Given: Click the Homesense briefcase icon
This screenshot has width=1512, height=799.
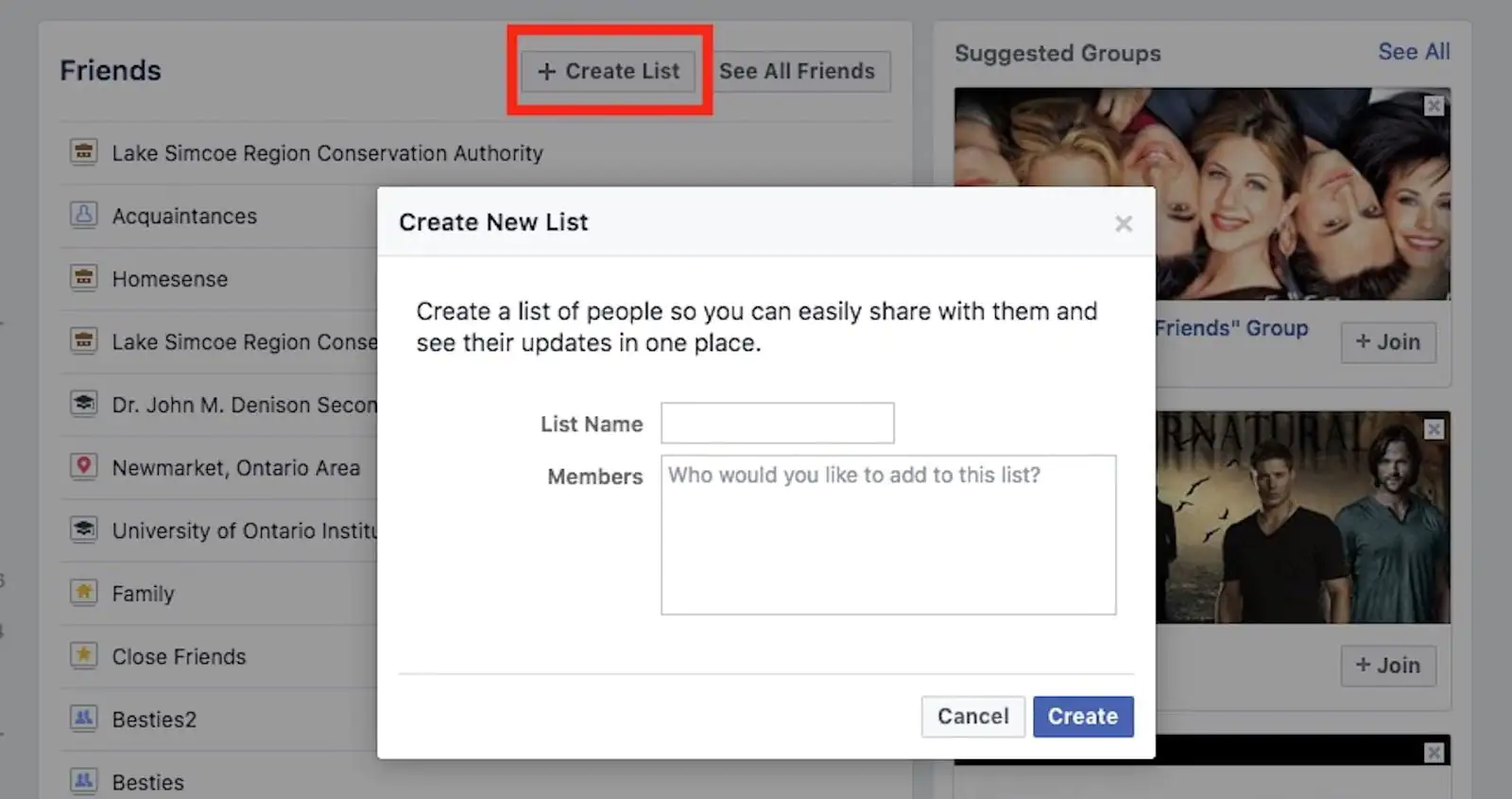Looking at the screenshot, I should click(x=84, y=278).
